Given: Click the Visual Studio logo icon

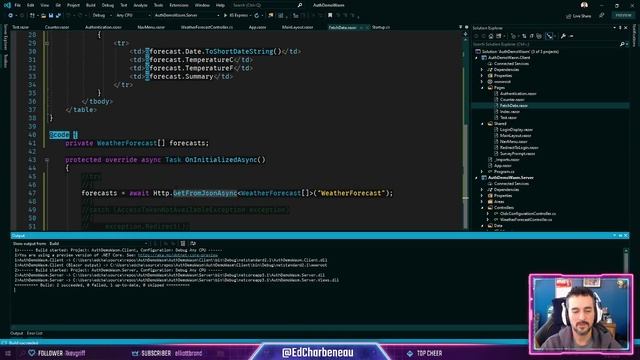Looking at the screenshot, I should tap(7, 5).
